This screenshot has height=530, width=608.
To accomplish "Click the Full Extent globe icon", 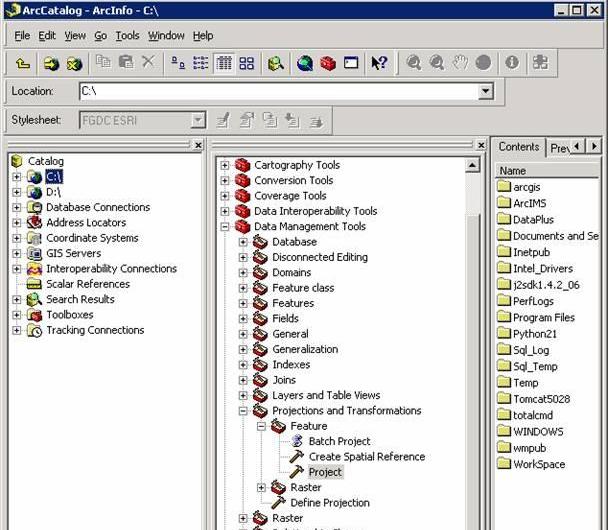I will (x=483, y=63).
